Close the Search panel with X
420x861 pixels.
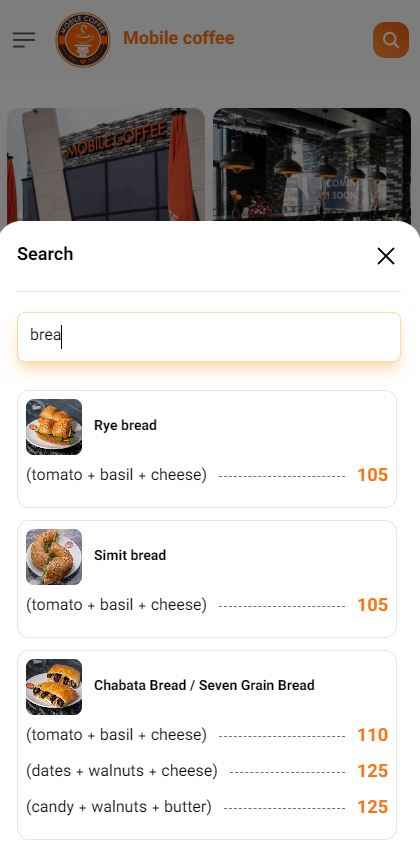coord(386,256)
